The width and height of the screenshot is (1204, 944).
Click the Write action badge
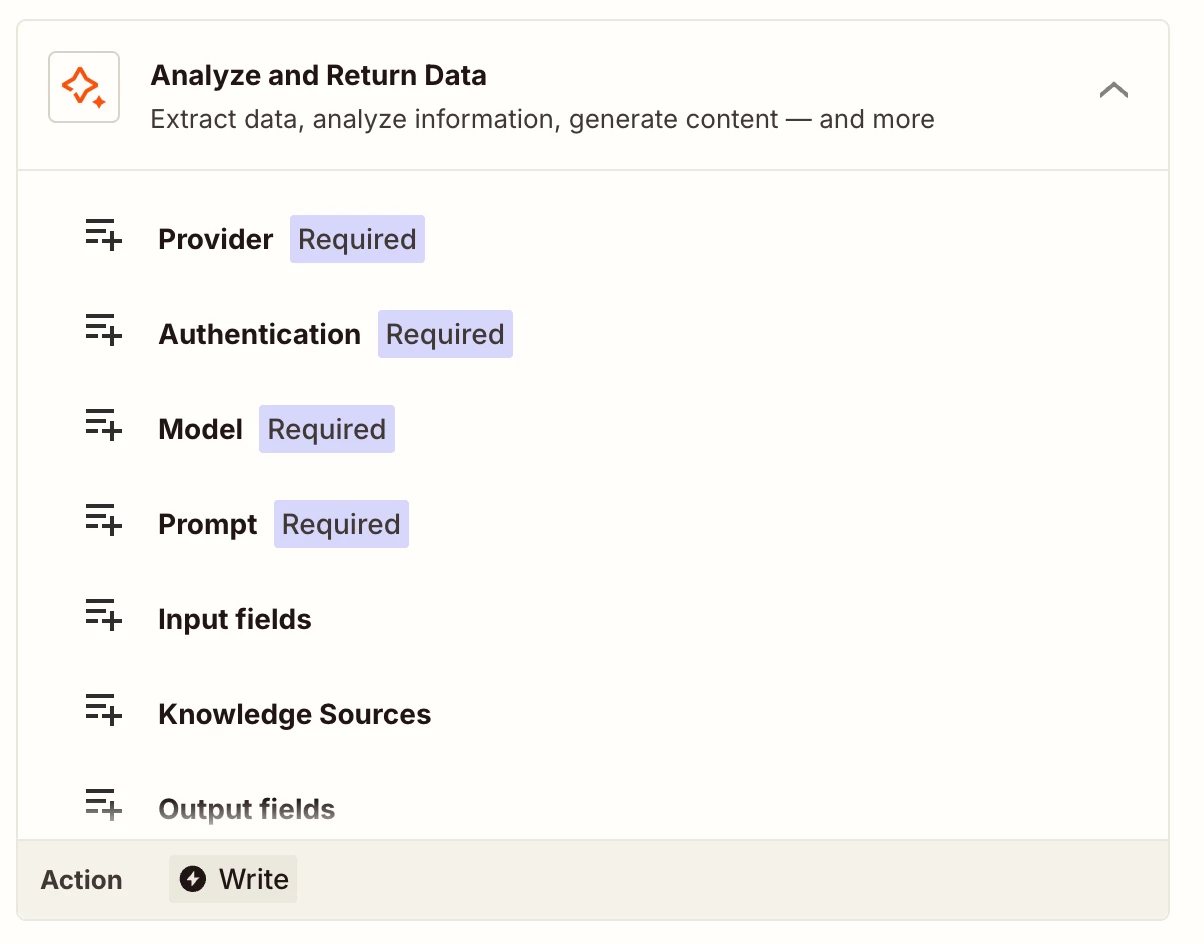tap(233, 879)
